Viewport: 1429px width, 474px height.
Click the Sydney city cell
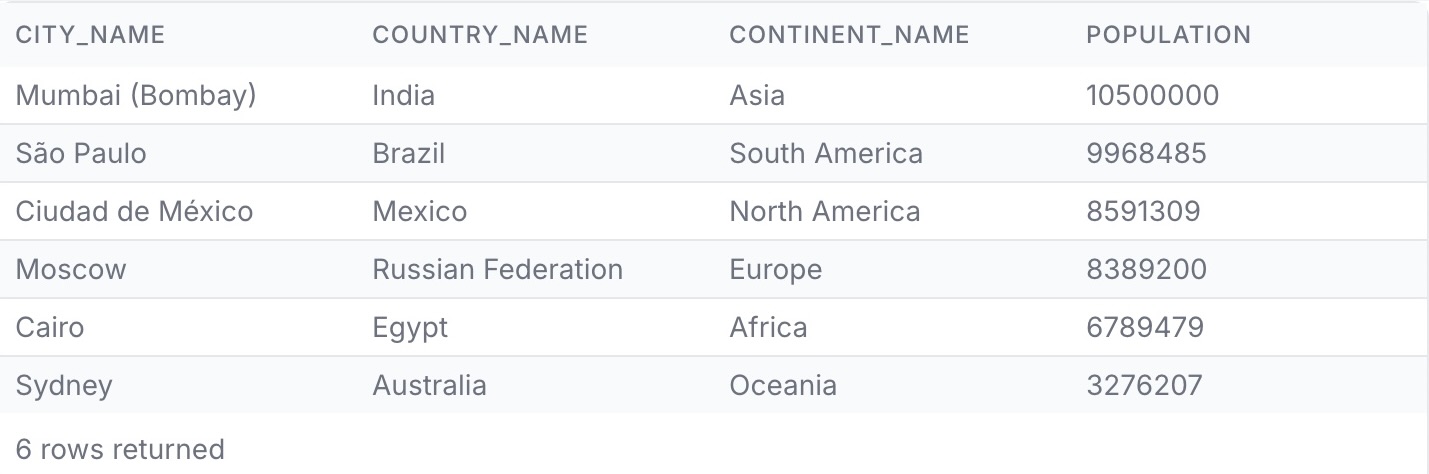(x=64, y=386)
